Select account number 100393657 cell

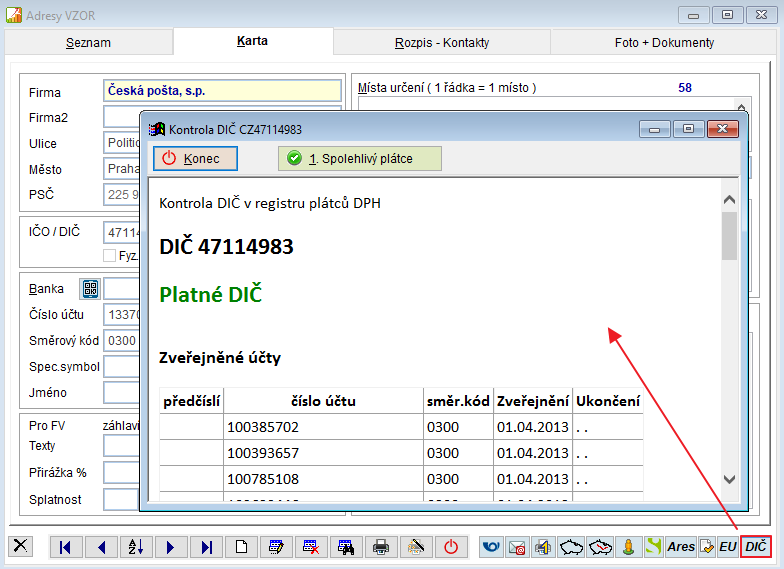(x=323, y=453)
